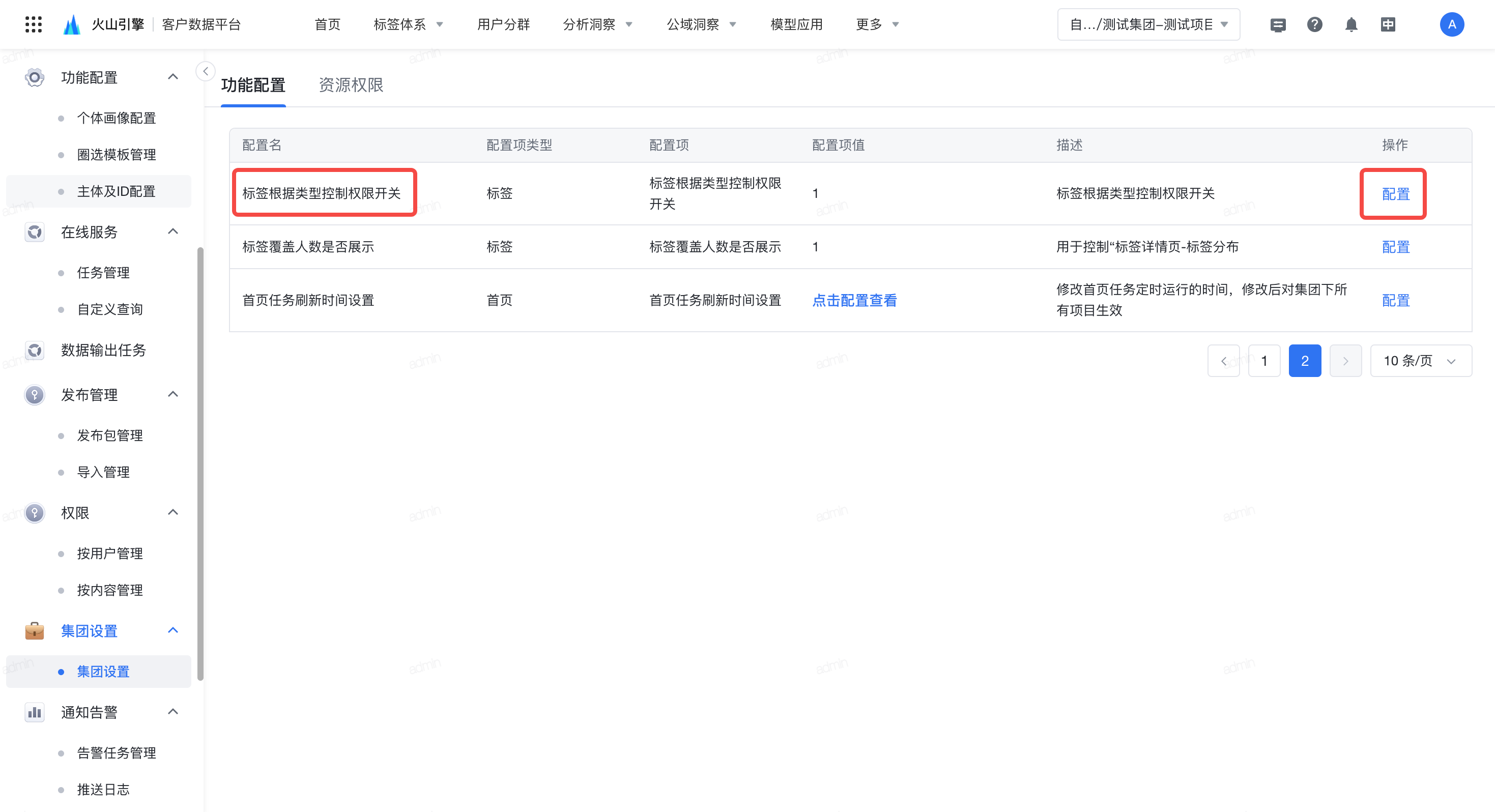Open the 10 条/页 page size dropdown
This screenshot has height=812, width=1495.
[x=1421, y=360]
